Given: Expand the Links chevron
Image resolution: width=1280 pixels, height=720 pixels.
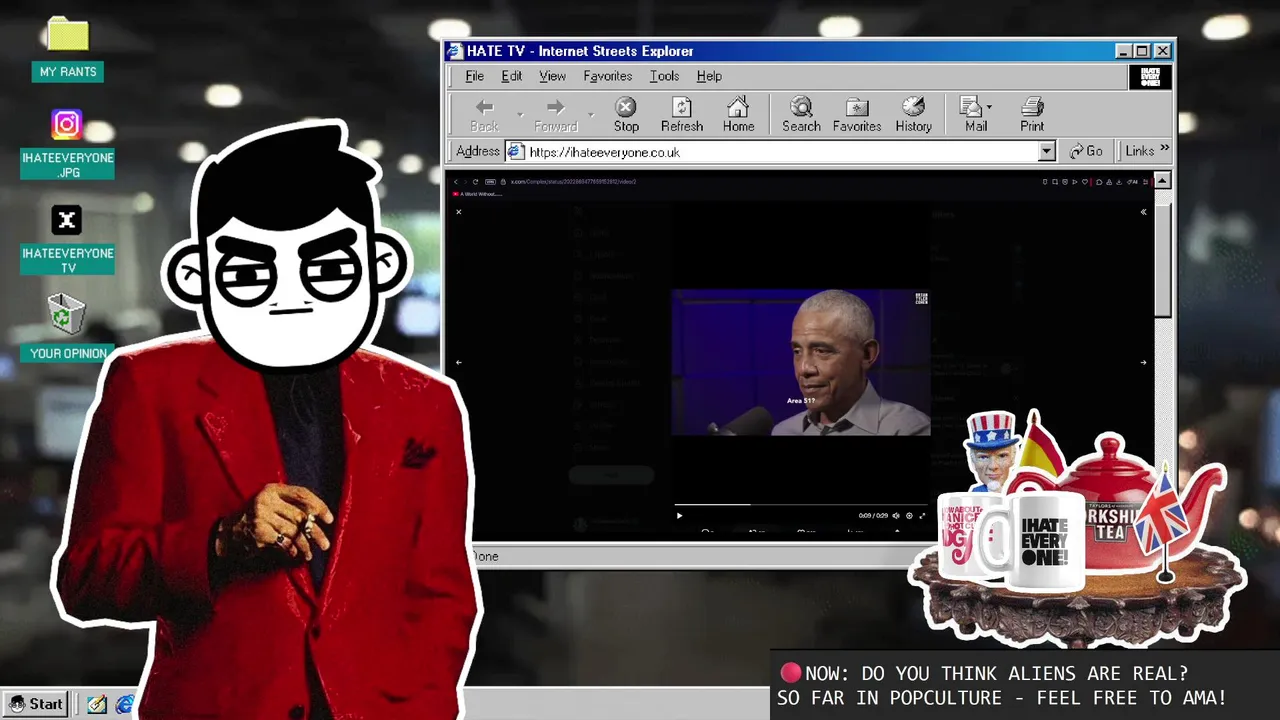Looking at the screenshot, I should coord(1165,150).
